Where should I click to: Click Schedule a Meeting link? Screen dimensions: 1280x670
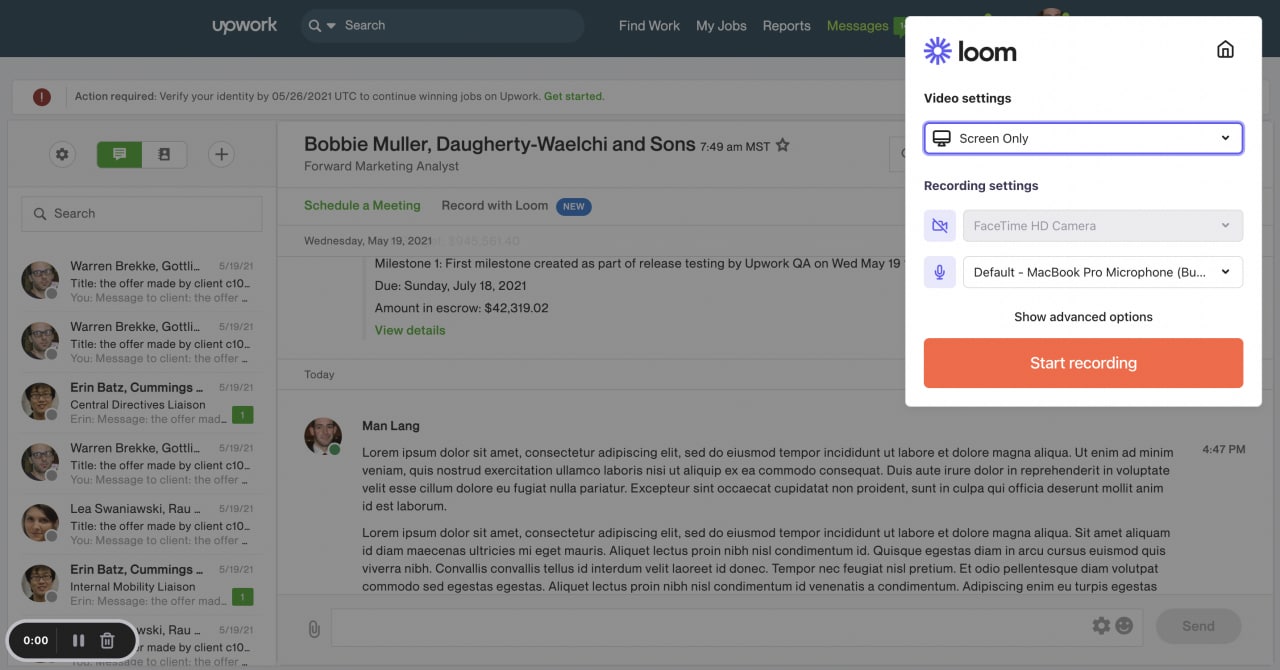point(362,205)
